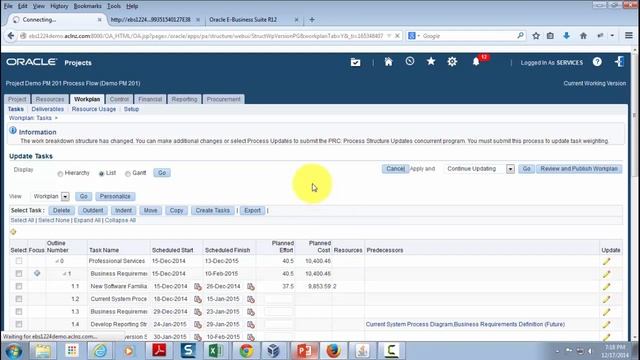Open a new browser tab with plus
The height and width of the screenshot is (360, 640).
tap(312, 20)
